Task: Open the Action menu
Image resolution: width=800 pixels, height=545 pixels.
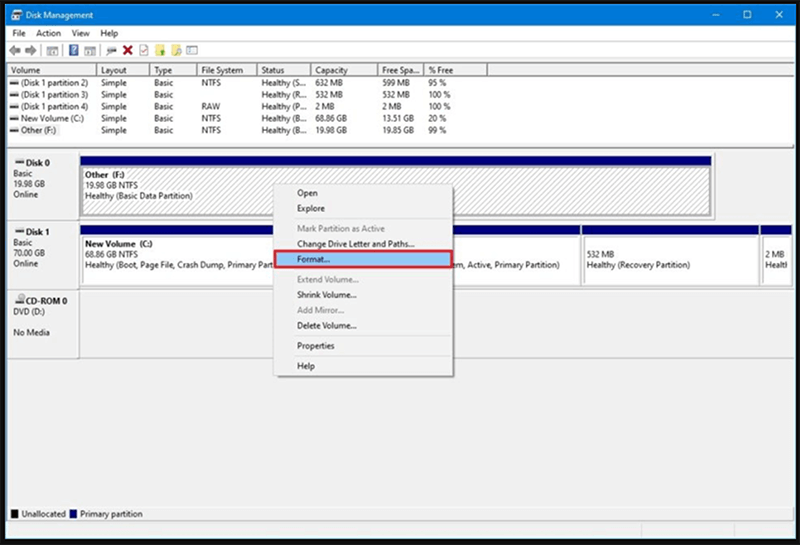Action: pyautogui.click(x=48, y=33)
